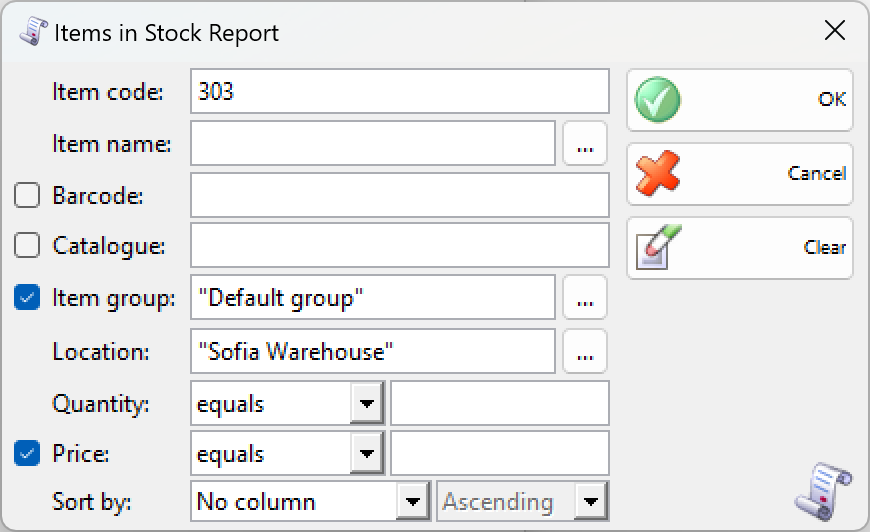Uncheck the Item group checkbox

[x=27, y=297]
